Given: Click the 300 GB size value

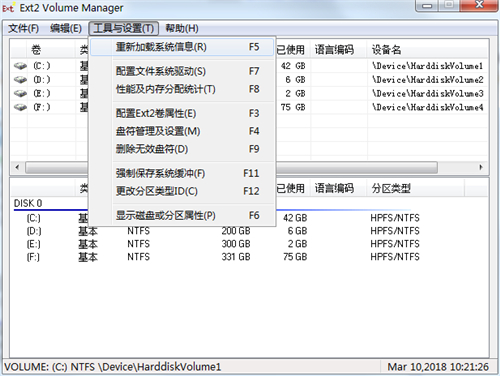Looking at the screenshot, I should [x=236, y=244].
